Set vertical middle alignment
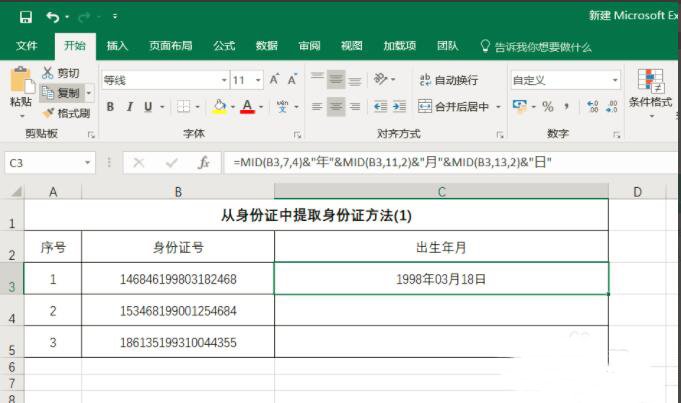 click(x=336, y=79)
